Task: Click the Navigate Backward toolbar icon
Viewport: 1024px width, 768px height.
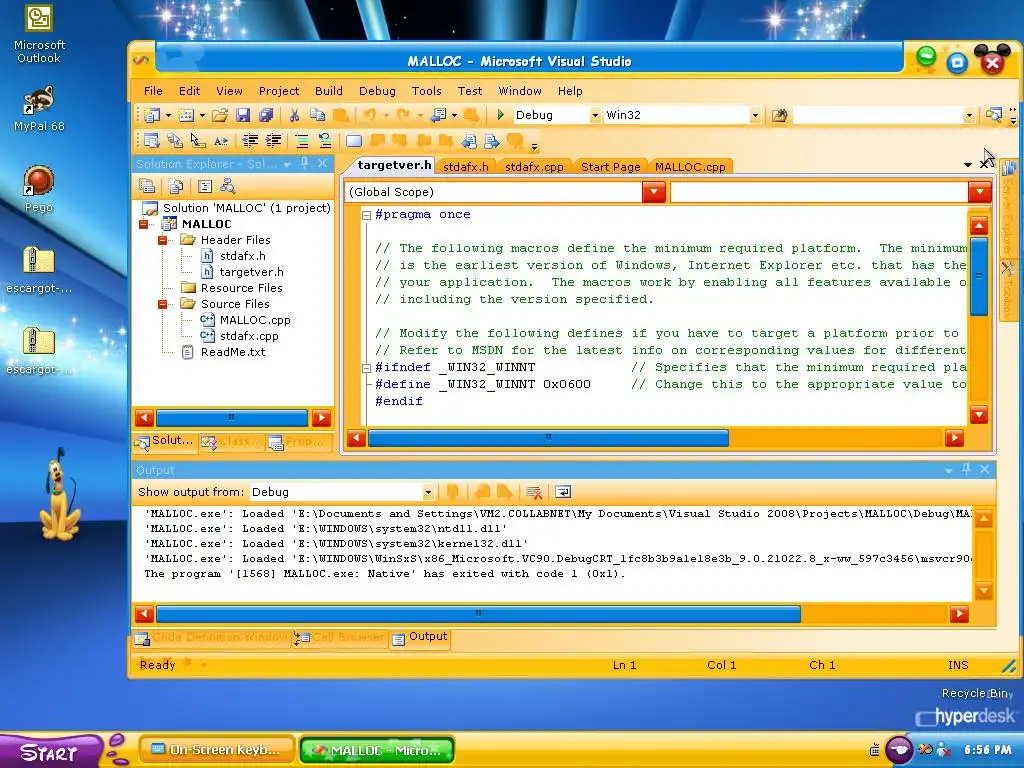Action: pyautogui.click(x=438, y=116)
